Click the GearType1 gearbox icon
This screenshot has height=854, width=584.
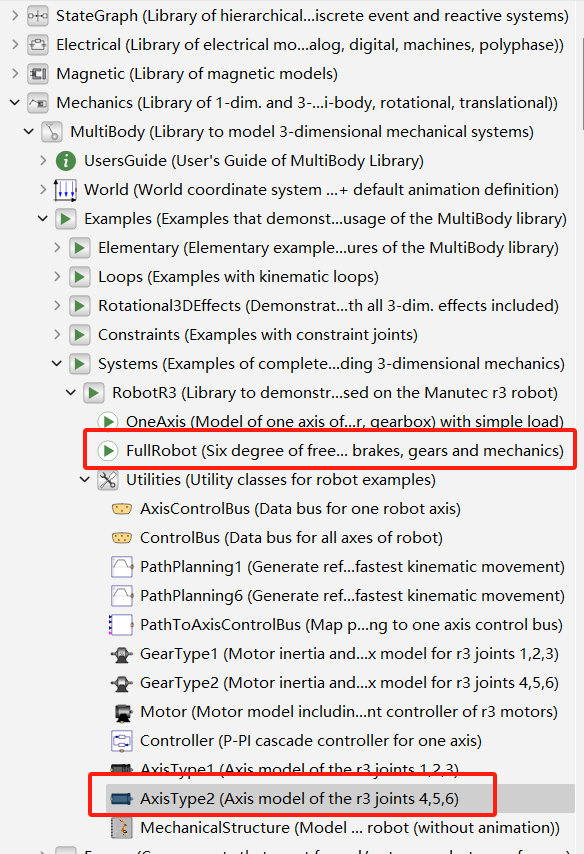click(x=121, y=654)
